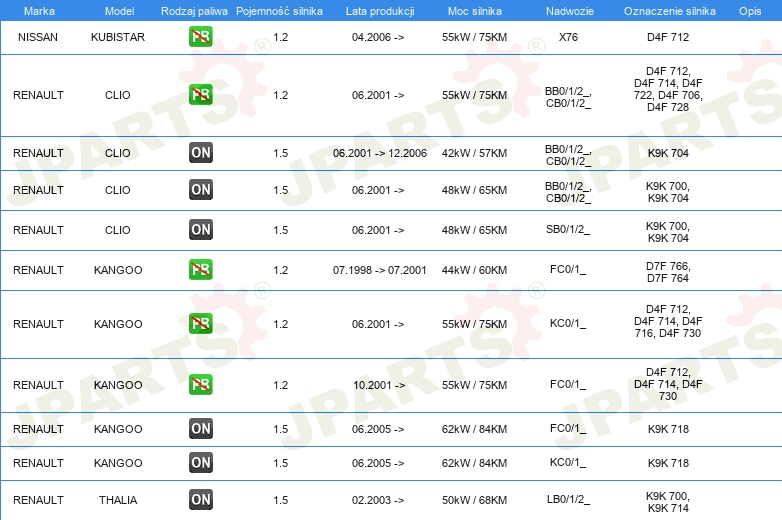The width and height of the screenshot is (782, 520).
Task: Select the KUBISTAR model cell
Action: coord(118,37)
